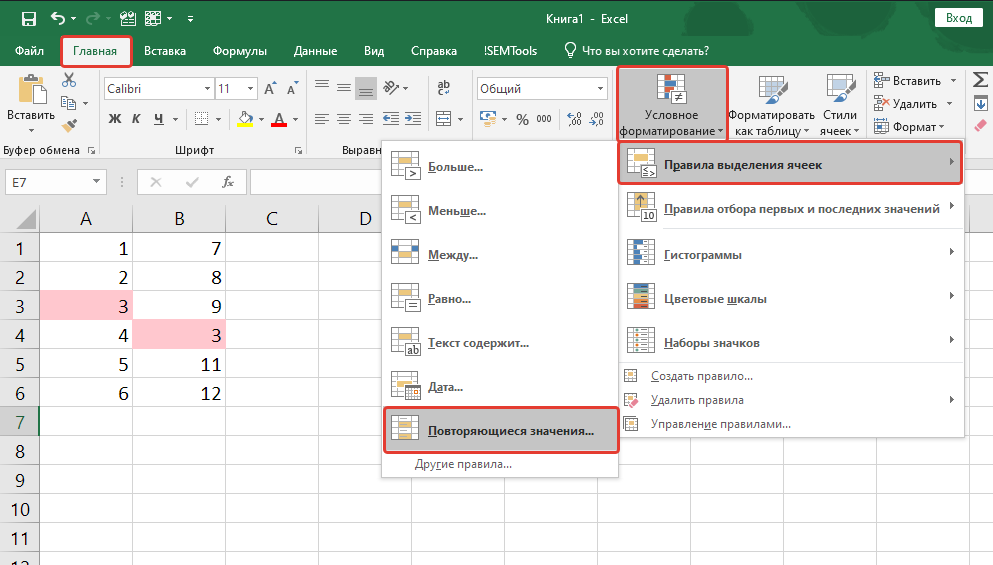Image resolution: width=993 pixels, height=565 pixels.
Task: Apply percent style format
Action: [522, 119]
